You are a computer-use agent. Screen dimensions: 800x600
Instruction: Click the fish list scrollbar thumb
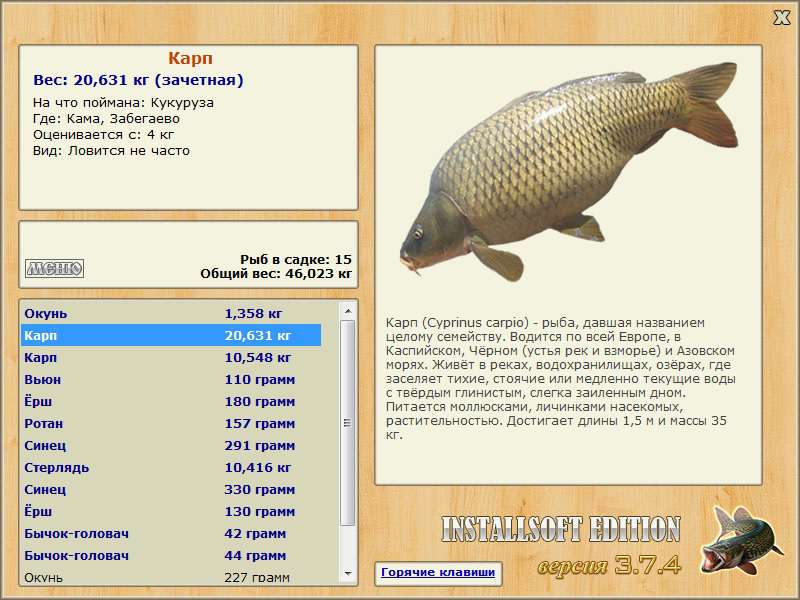pyautogui.click(x=348, y=420)
